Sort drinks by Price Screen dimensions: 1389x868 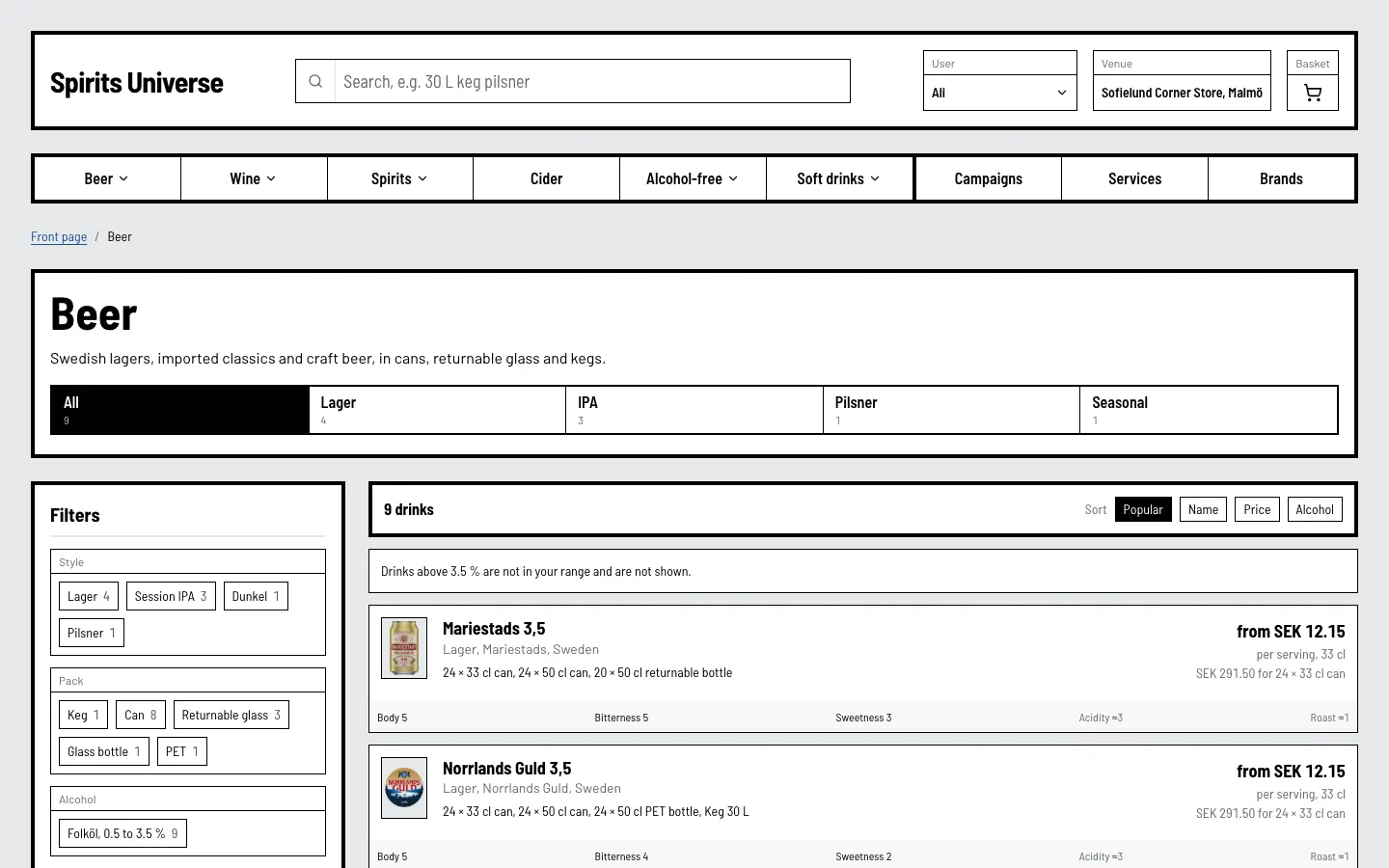tap(1257, 509)
